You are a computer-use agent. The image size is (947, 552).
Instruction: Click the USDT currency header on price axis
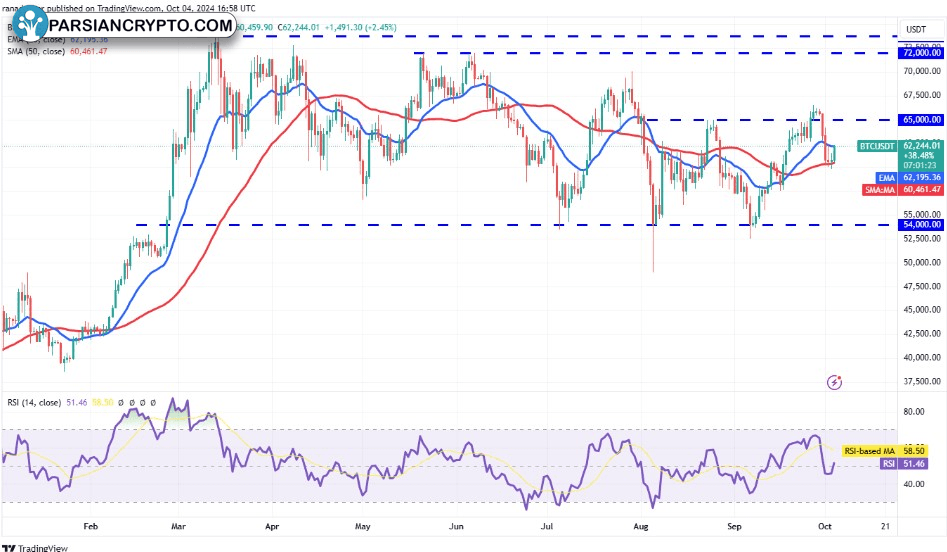[916, 29]
